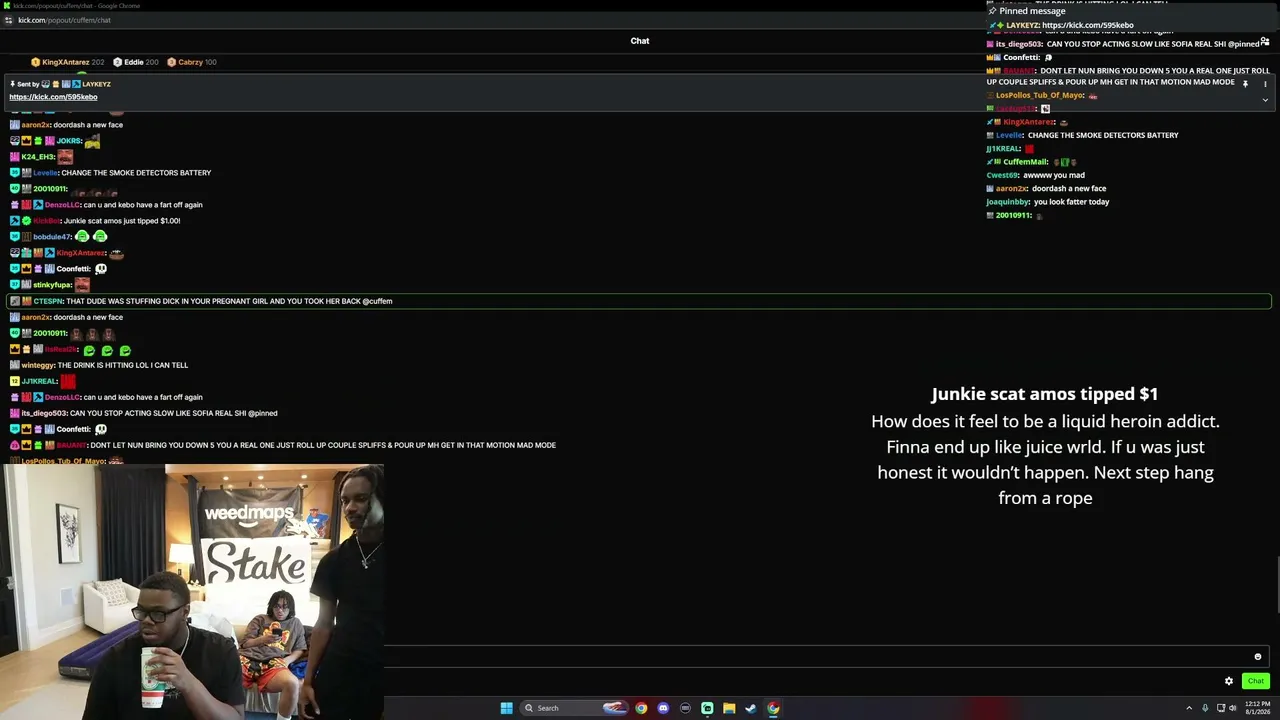Open the chat settings gear icon

click(1229, 681)
